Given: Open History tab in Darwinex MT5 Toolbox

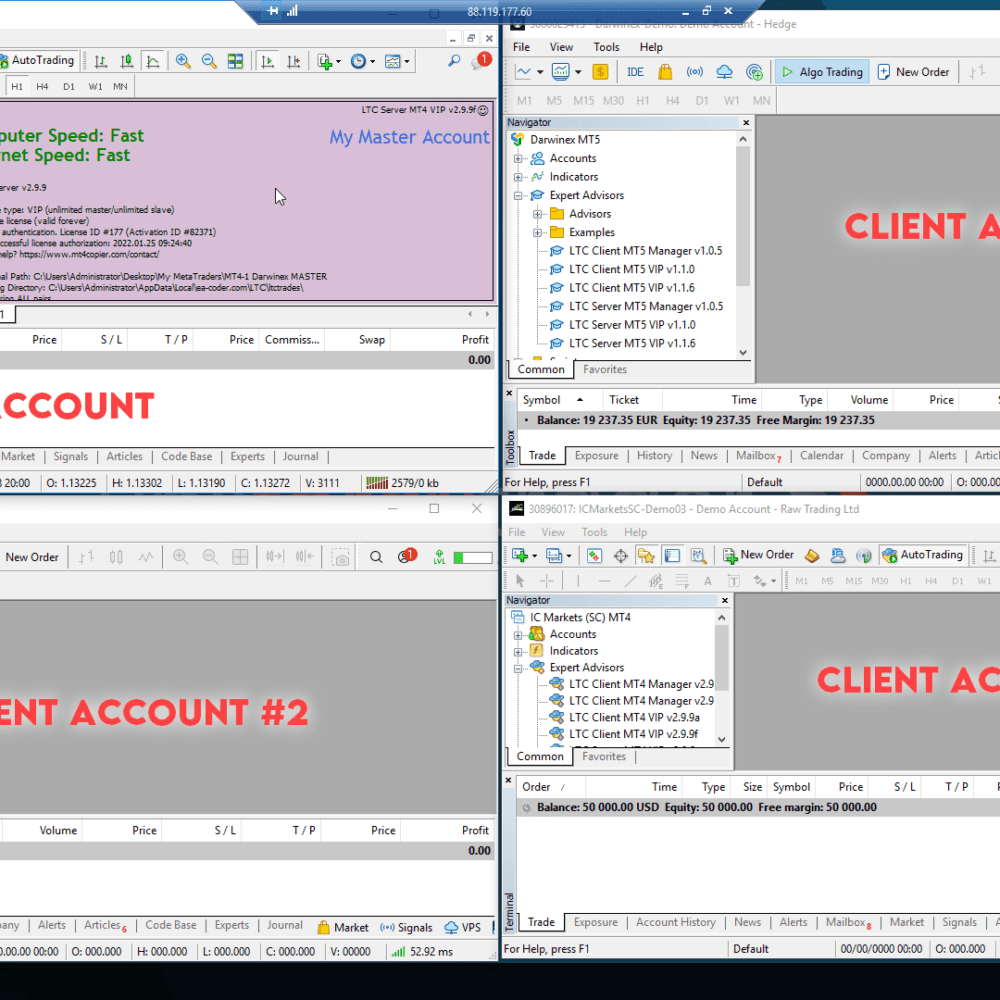Looking at the screenshot, I should [654, 455].
